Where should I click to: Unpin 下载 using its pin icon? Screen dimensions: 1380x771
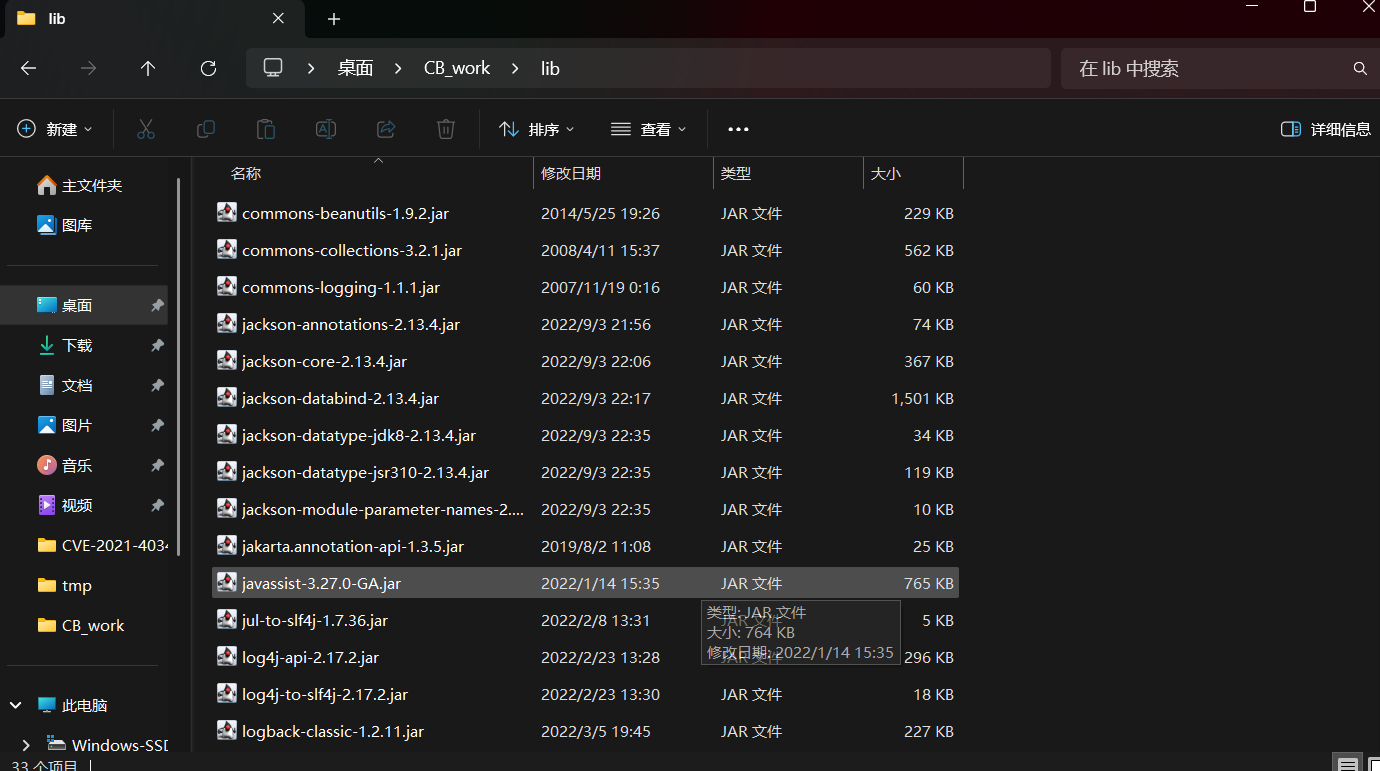click(x=157, y=345)
